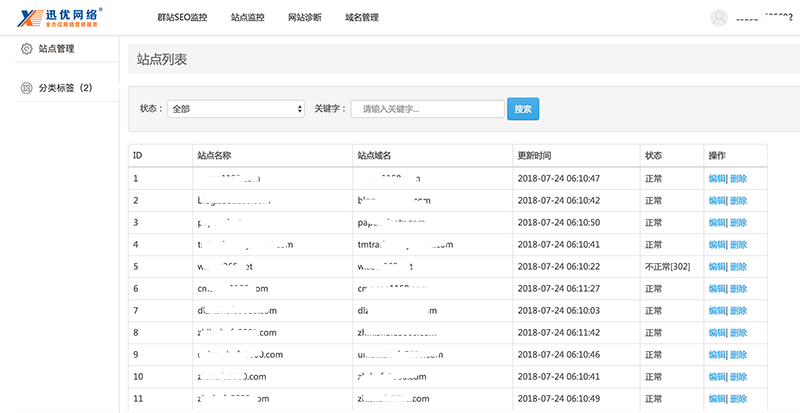This screenshot has height=413, width=800.
Task: Edit the row 5 abnormal site
Action: [x=716, y=266]
